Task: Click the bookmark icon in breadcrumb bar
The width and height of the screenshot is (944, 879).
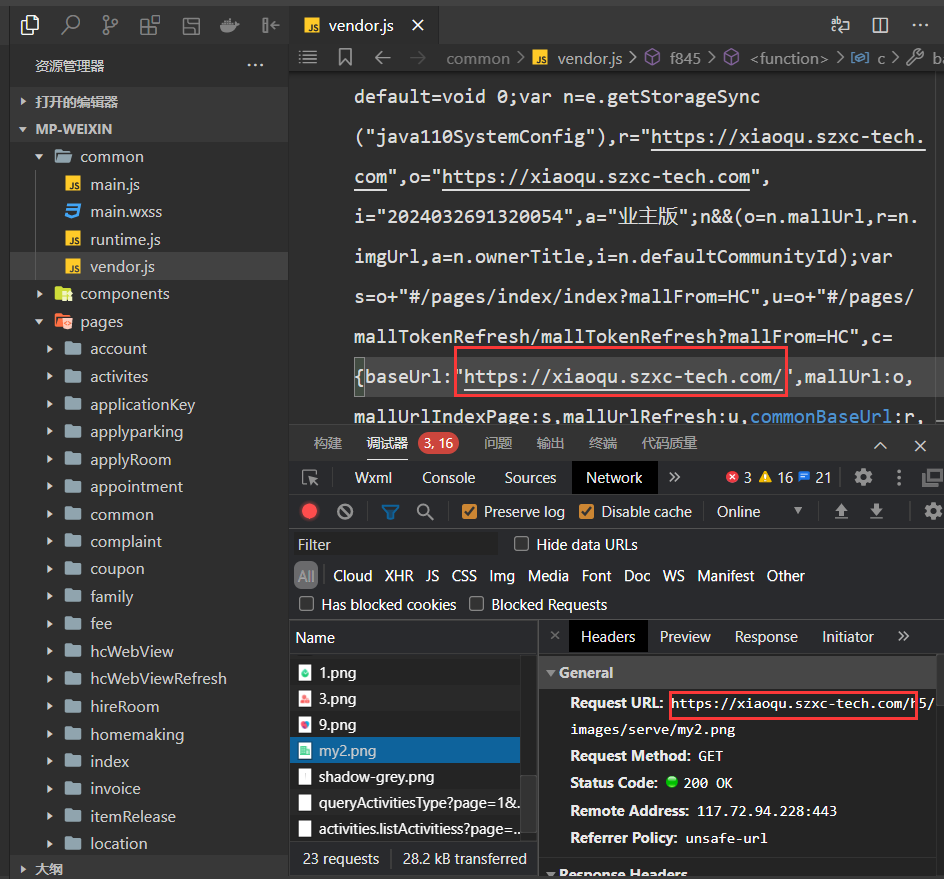Action: pos(345,58)
